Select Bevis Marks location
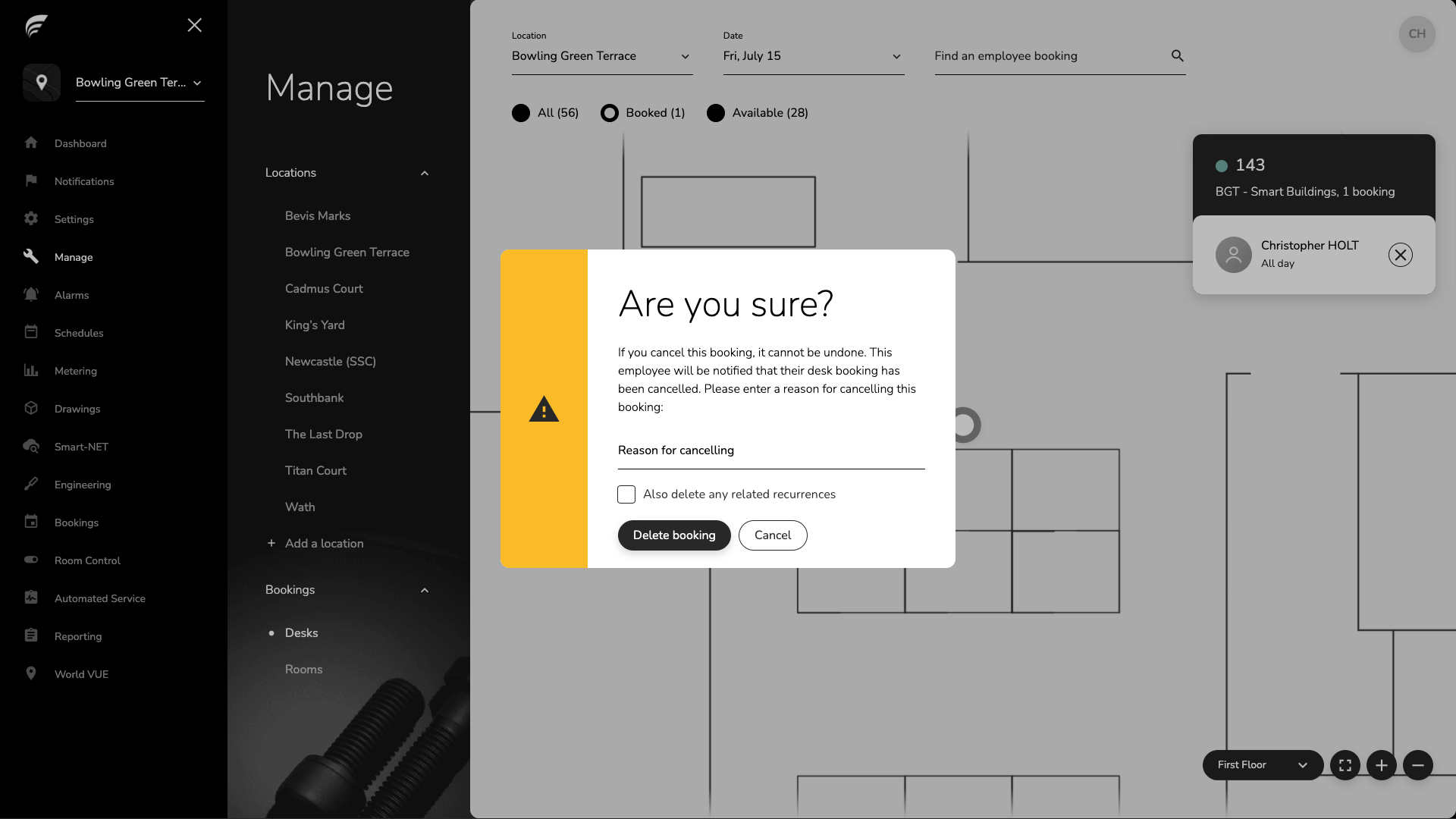Viewport: 1456px width, 819px height. pos(318,216)
